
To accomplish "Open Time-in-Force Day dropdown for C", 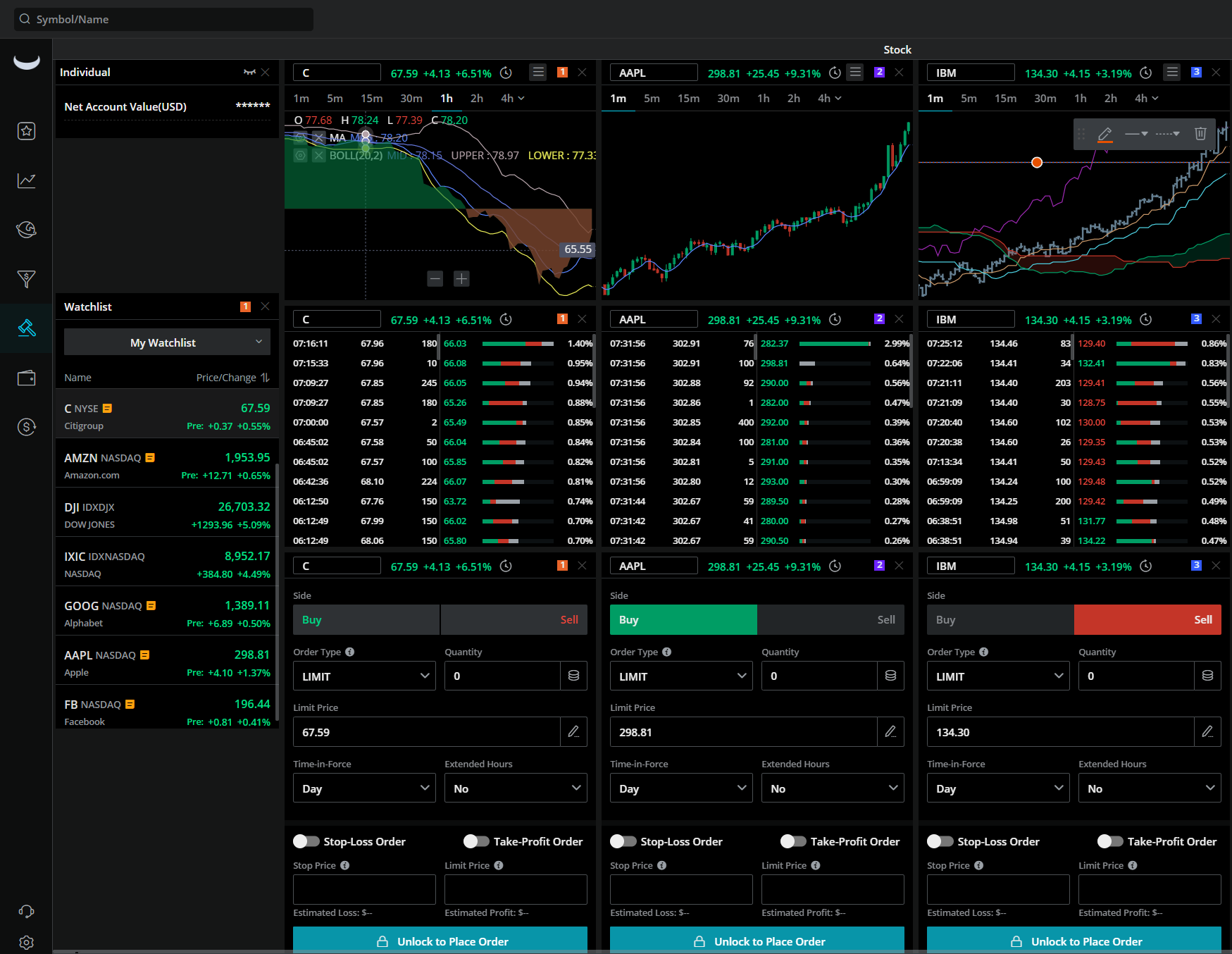I will pos(364,788).
